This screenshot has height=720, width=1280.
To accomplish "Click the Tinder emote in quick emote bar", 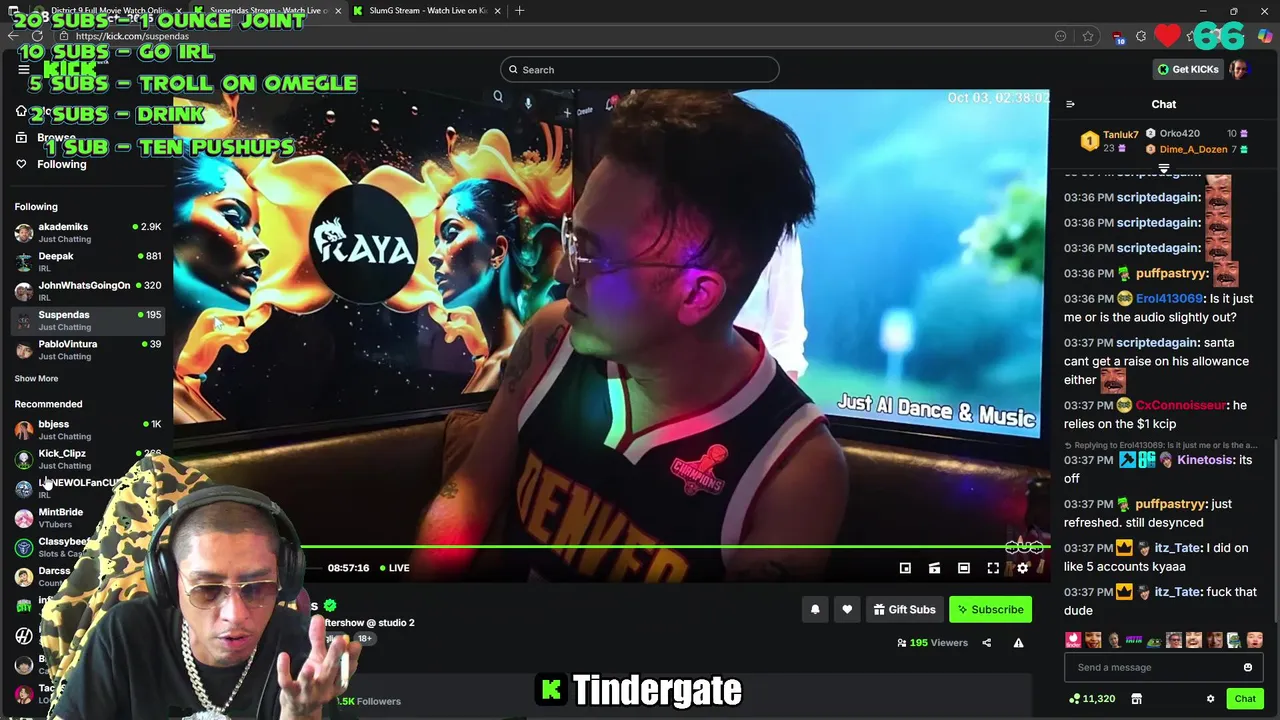I will (1073, 640).
